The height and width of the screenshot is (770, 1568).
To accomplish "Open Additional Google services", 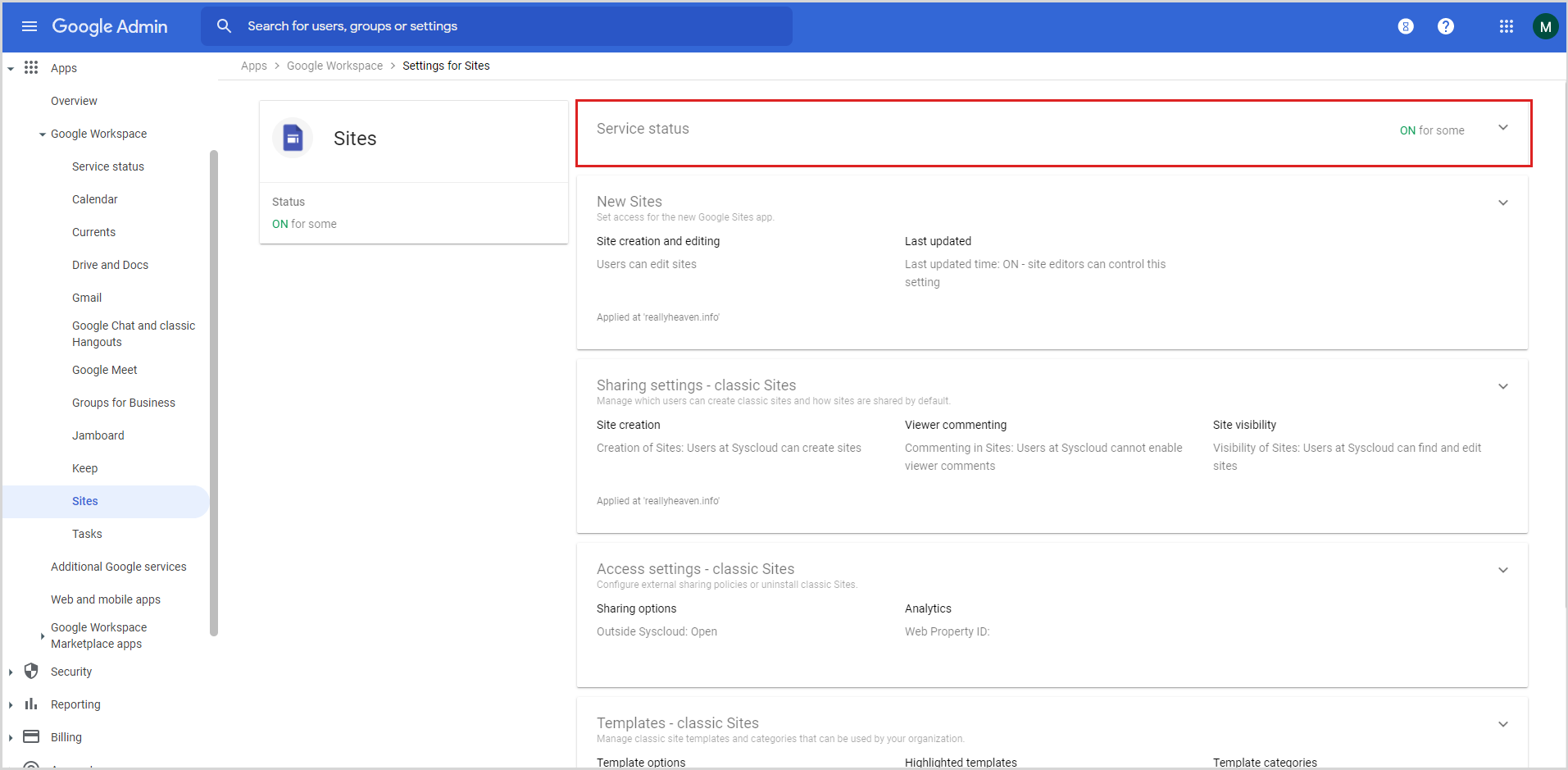I will click(x=119, y=567).
